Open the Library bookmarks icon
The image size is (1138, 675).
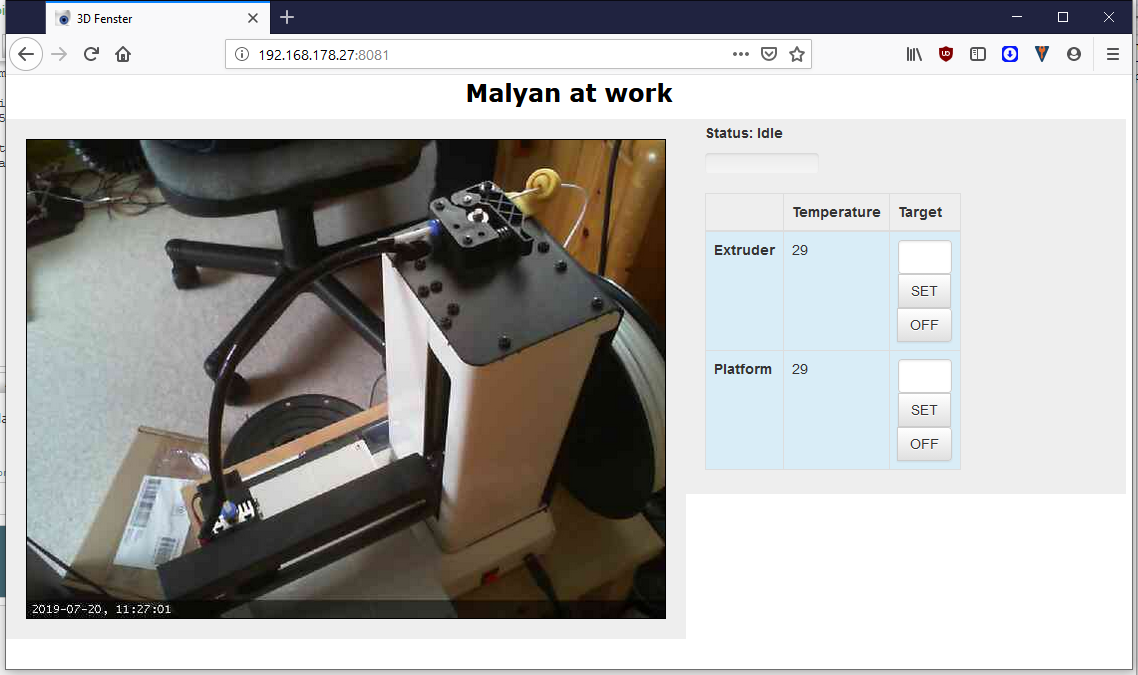pos(914,54)
